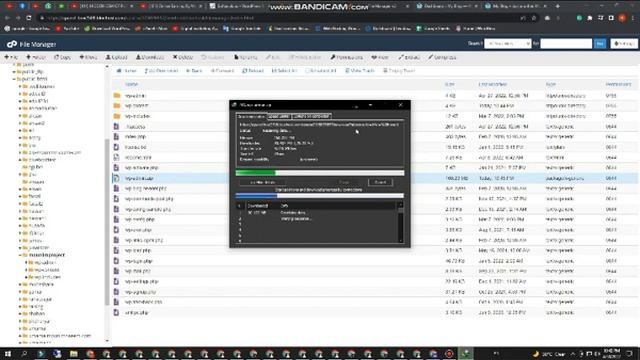Click the Copy toolbar button

(62, 58)
